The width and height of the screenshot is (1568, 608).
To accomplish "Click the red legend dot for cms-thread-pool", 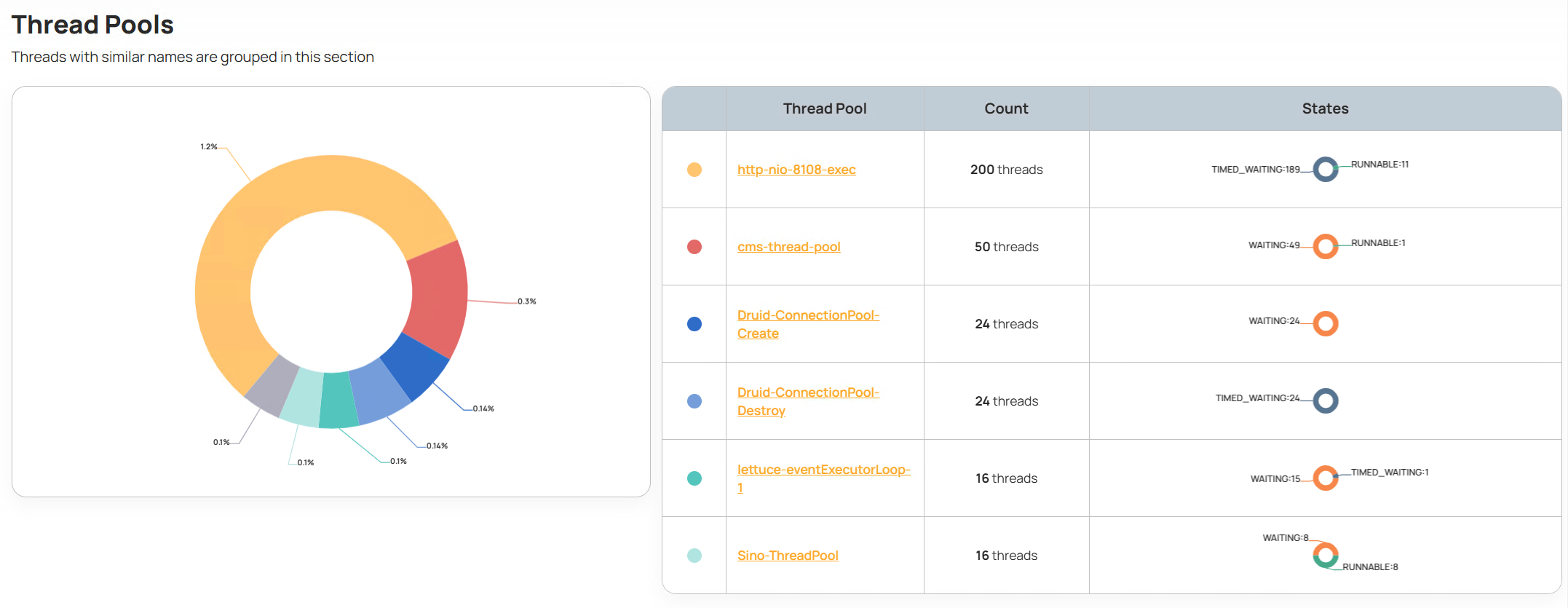I will pos(694,247).
